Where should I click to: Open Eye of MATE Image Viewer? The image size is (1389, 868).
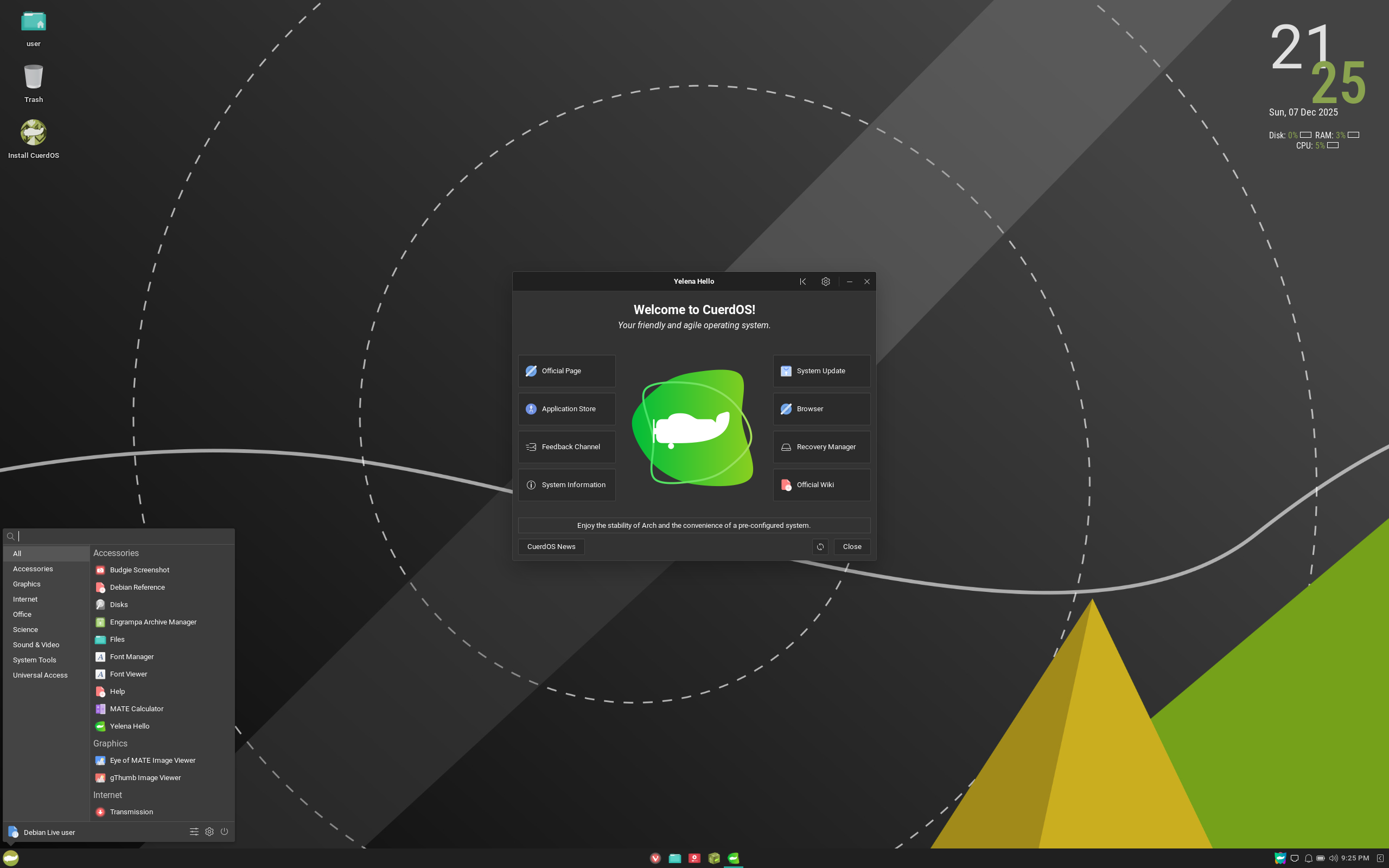point(162,760)
